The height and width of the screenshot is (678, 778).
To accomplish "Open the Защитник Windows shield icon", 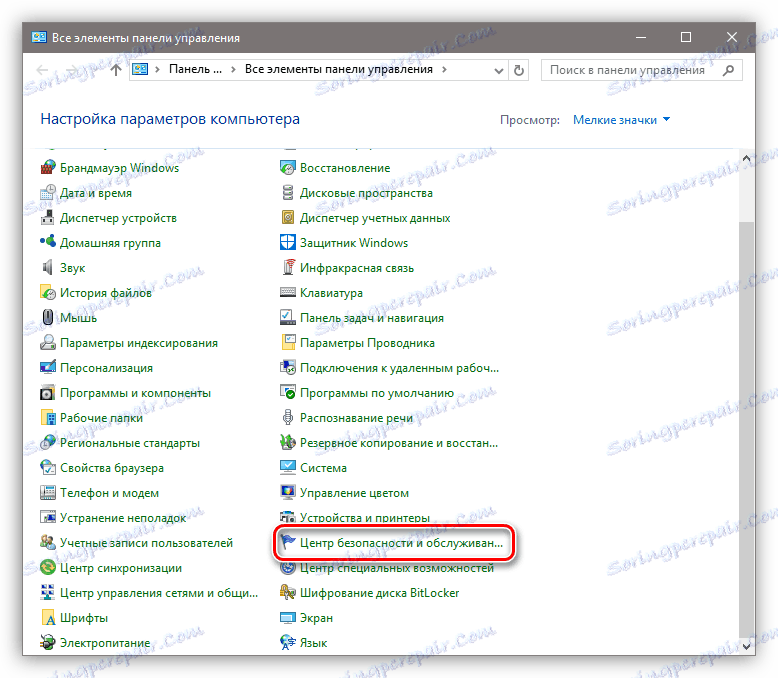I will tap(288, 243).
